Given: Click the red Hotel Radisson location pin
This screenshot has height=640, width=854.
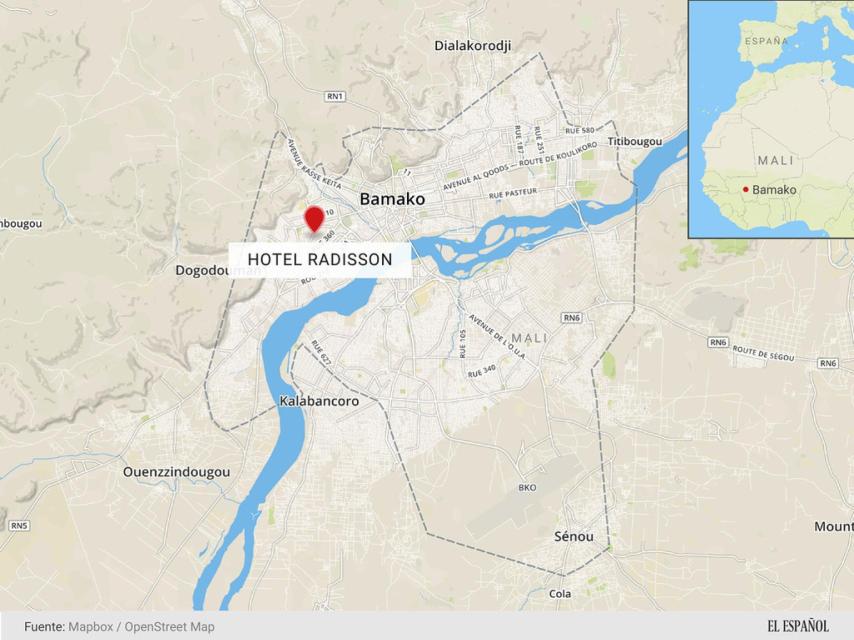Looking at the screenshot, I should pos(314,219).
